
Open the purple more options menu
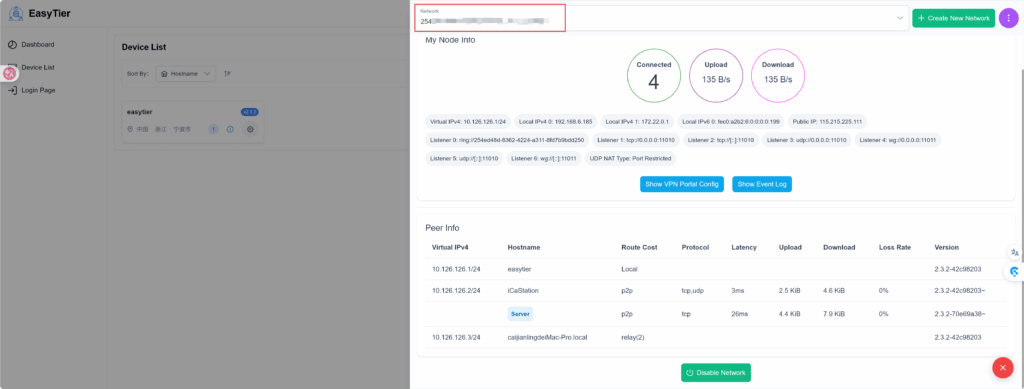(x=1008, y=18)
